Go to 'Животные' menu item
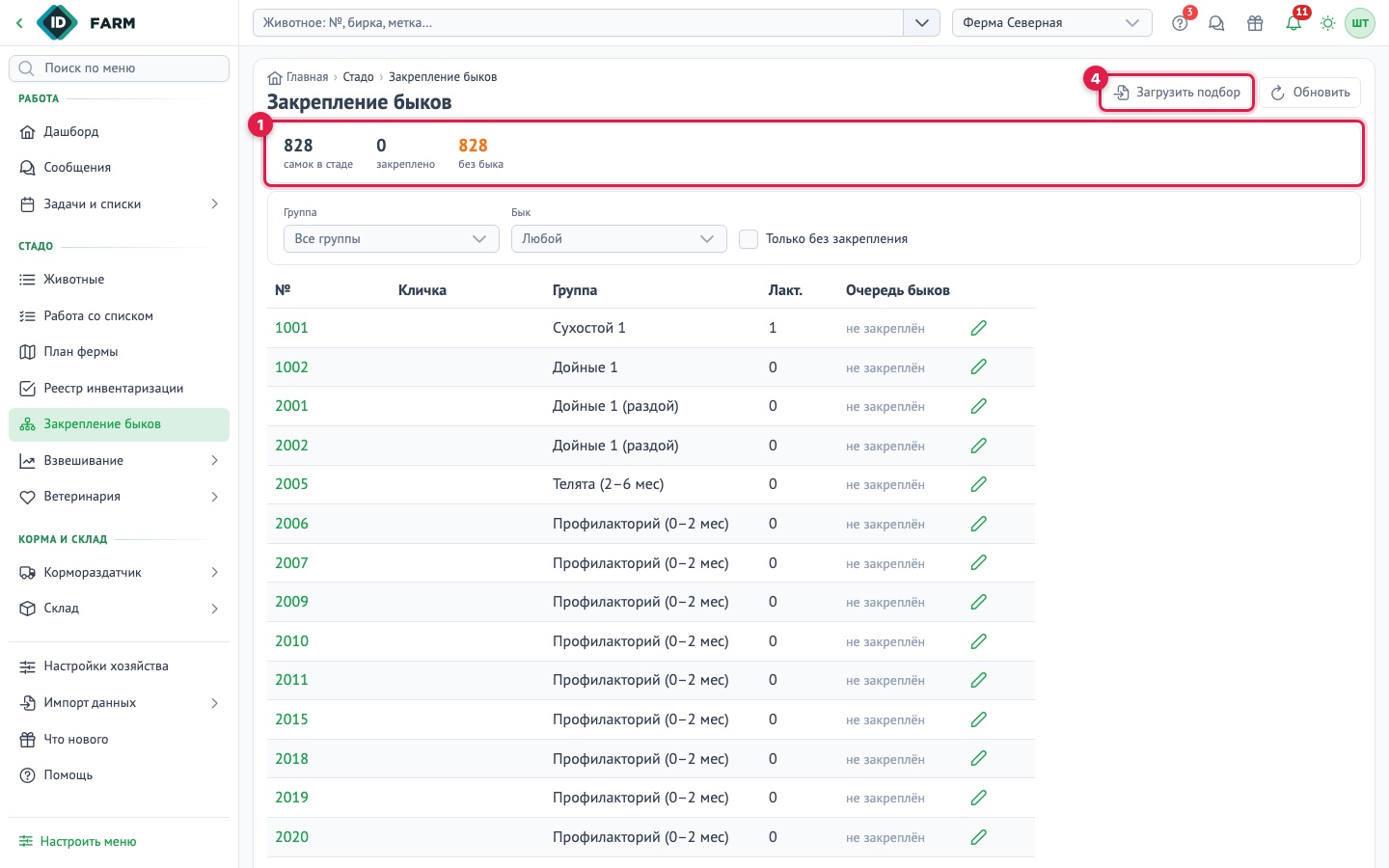 (119, 280)
